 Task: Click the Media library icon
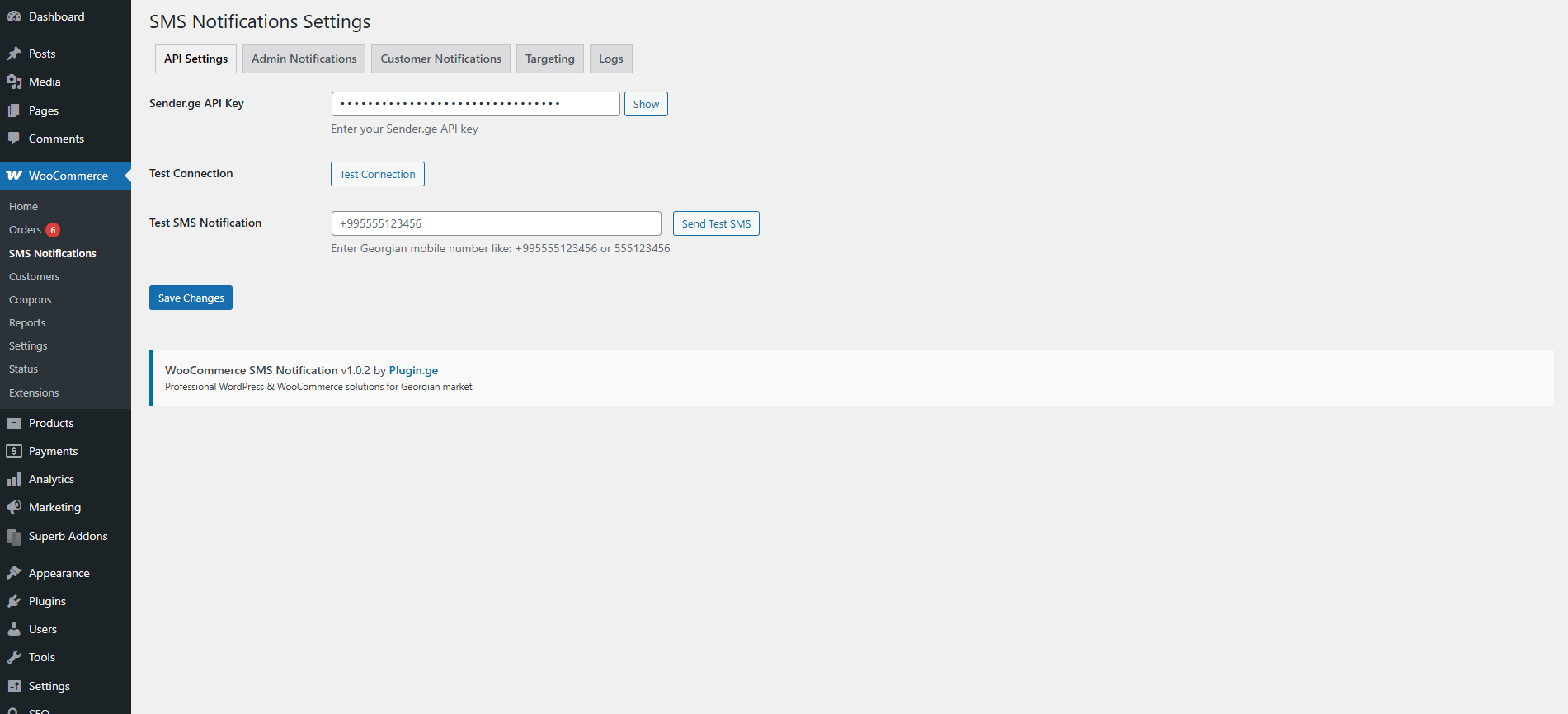[x=14, y=82]
